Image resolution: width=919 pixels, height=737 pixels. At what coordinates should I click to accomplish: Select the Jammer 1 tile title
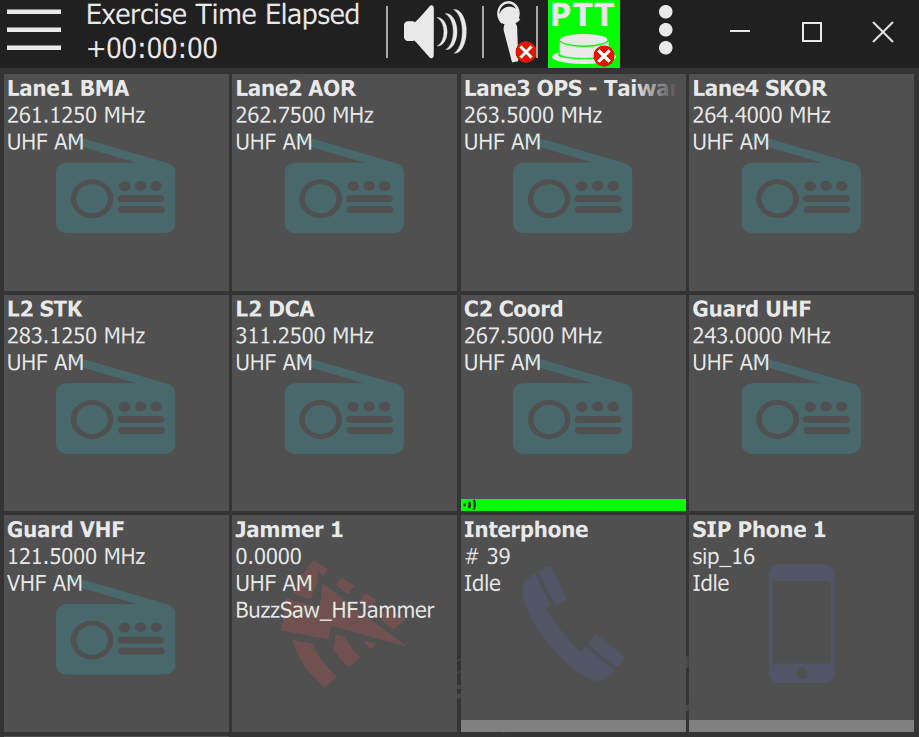tap(289, 529)
